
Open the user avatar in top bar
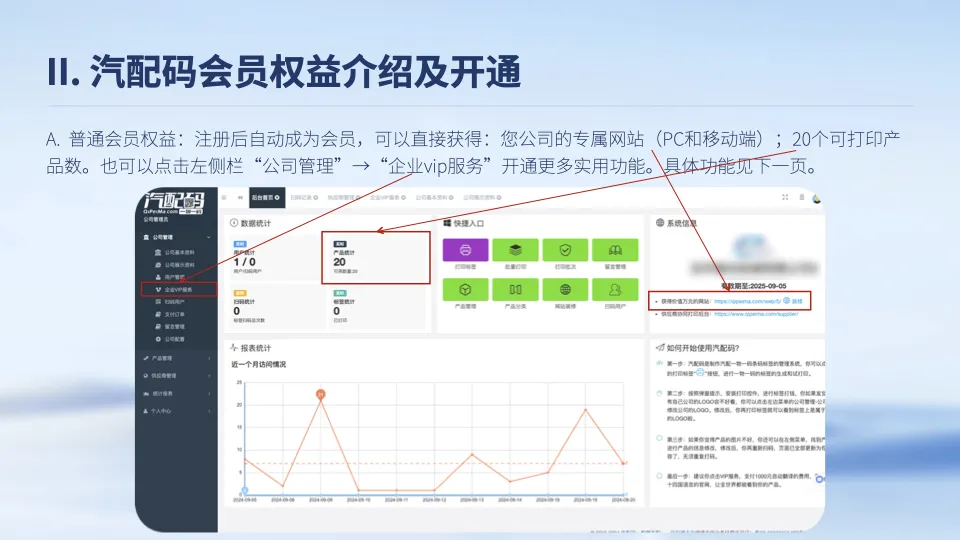[x=816, y=199]
